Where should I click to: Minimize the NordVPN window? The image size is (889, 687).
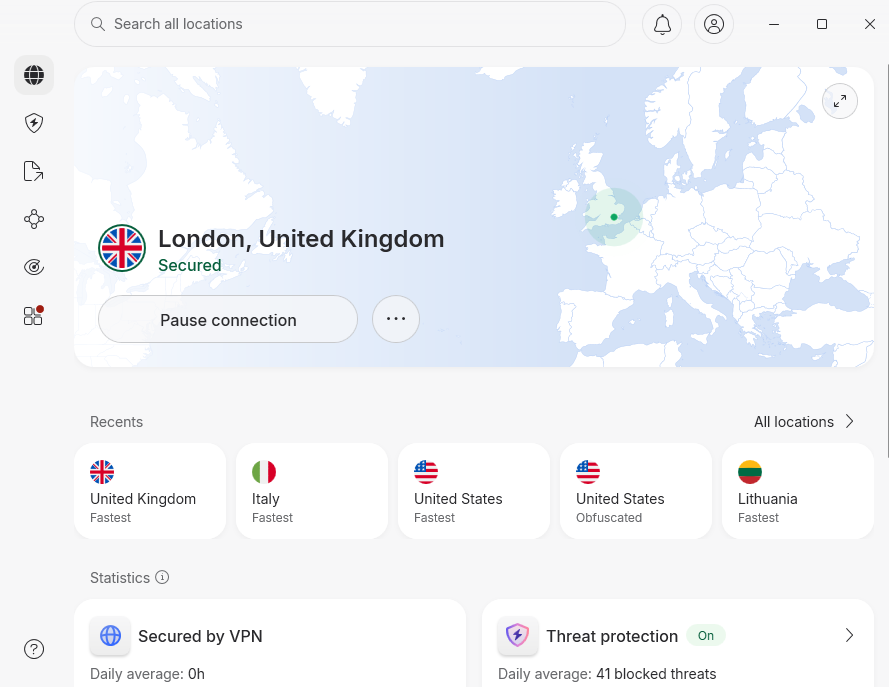[774, 24]
